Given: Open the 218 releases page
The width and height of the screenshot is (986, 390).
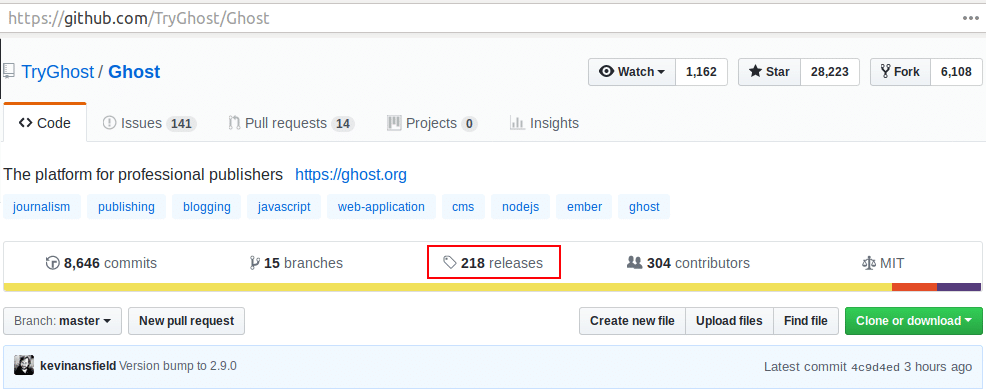Looking at the screenshot, I should point(493,263).
